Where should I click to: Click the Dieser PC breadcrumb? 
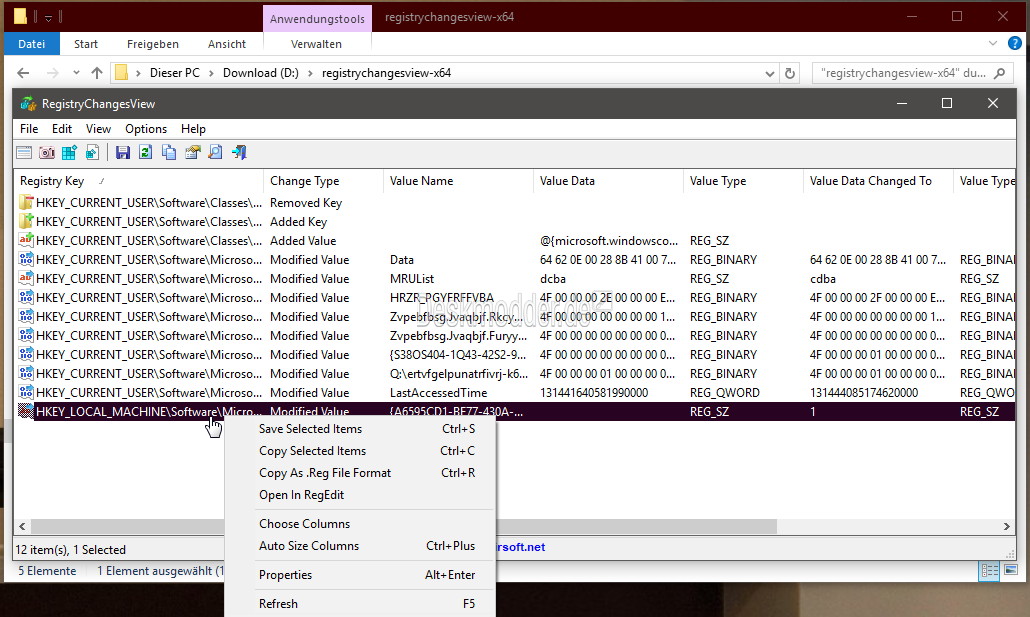[x=174, y=73]
